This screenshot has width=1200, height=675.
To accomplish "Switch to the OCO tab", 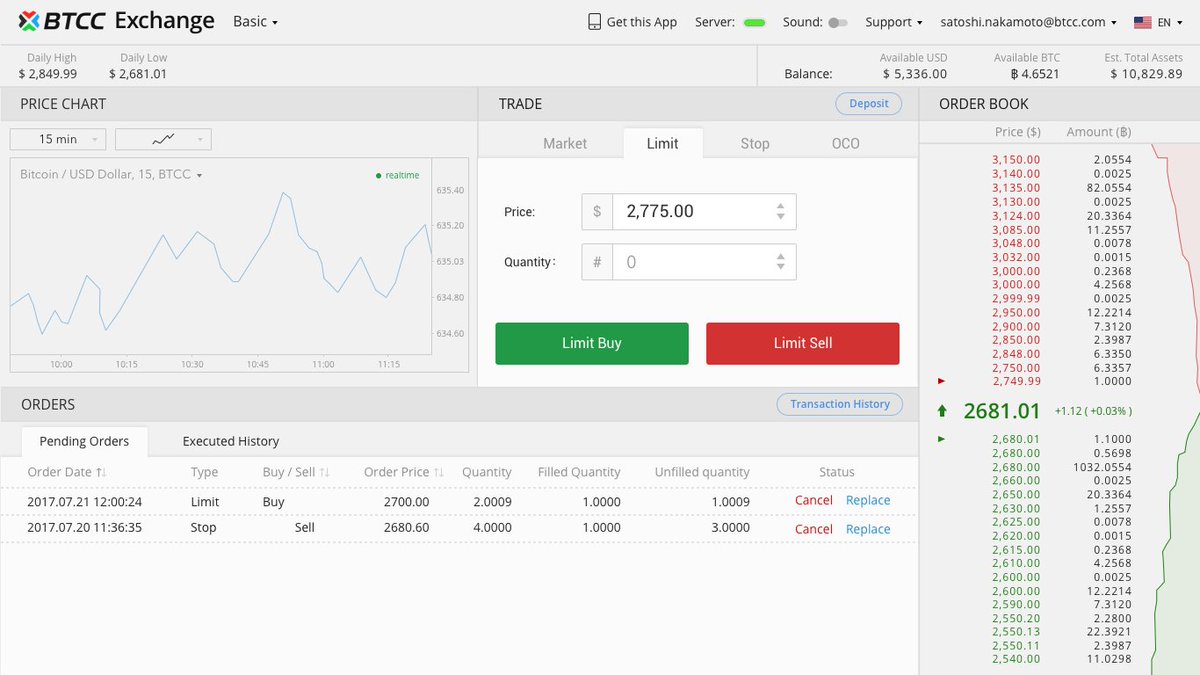I will pyautogui.click(x=846, y=143).
